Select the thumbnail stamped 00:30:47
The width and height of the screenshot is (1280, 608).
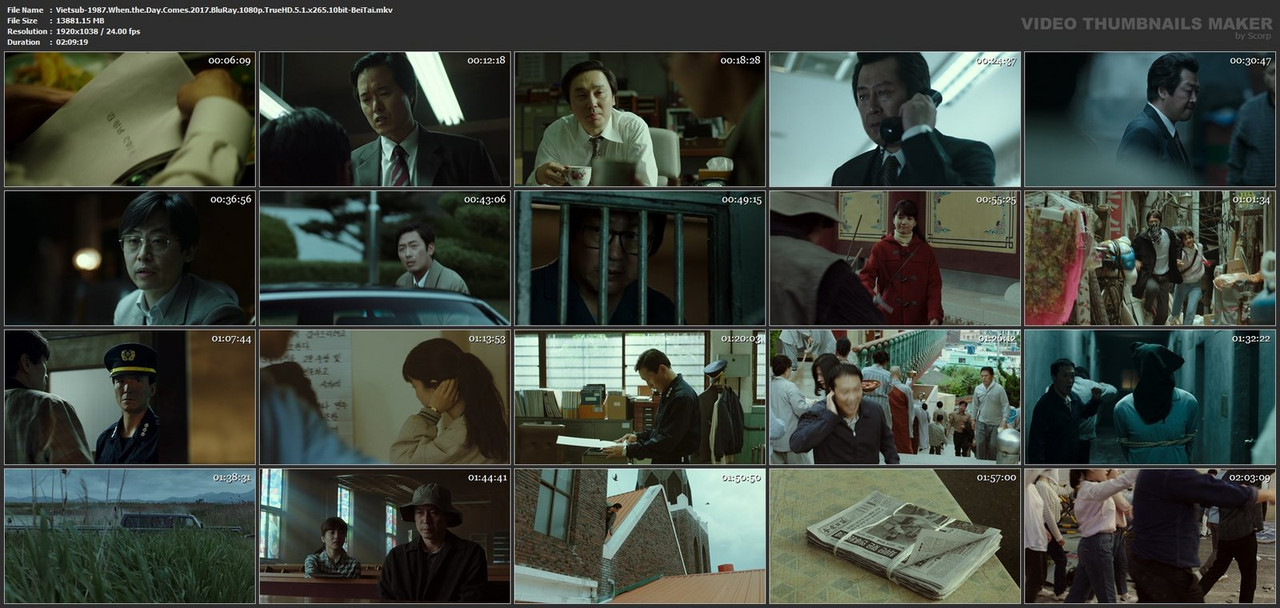click(1150, 120)
